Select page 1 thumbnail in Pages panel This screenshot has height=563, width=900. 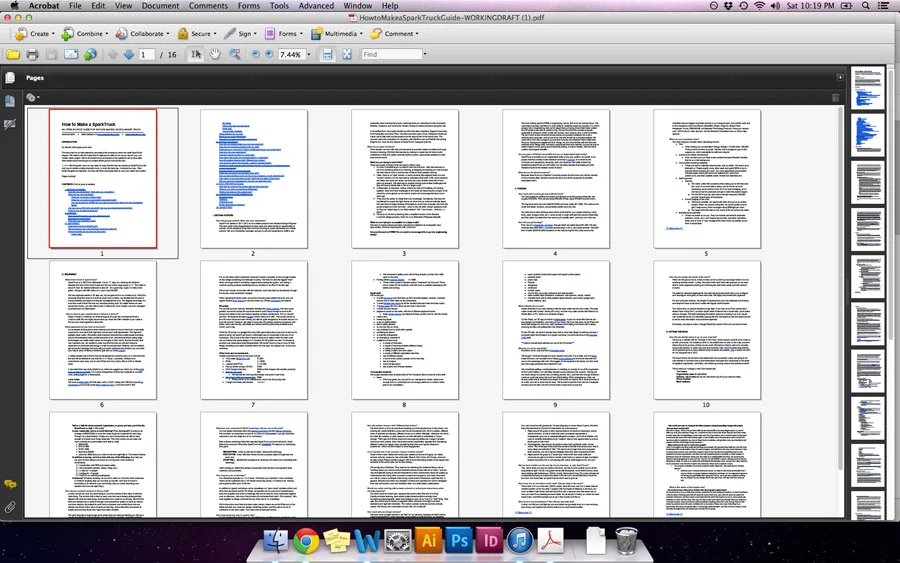tap(103, 178)
